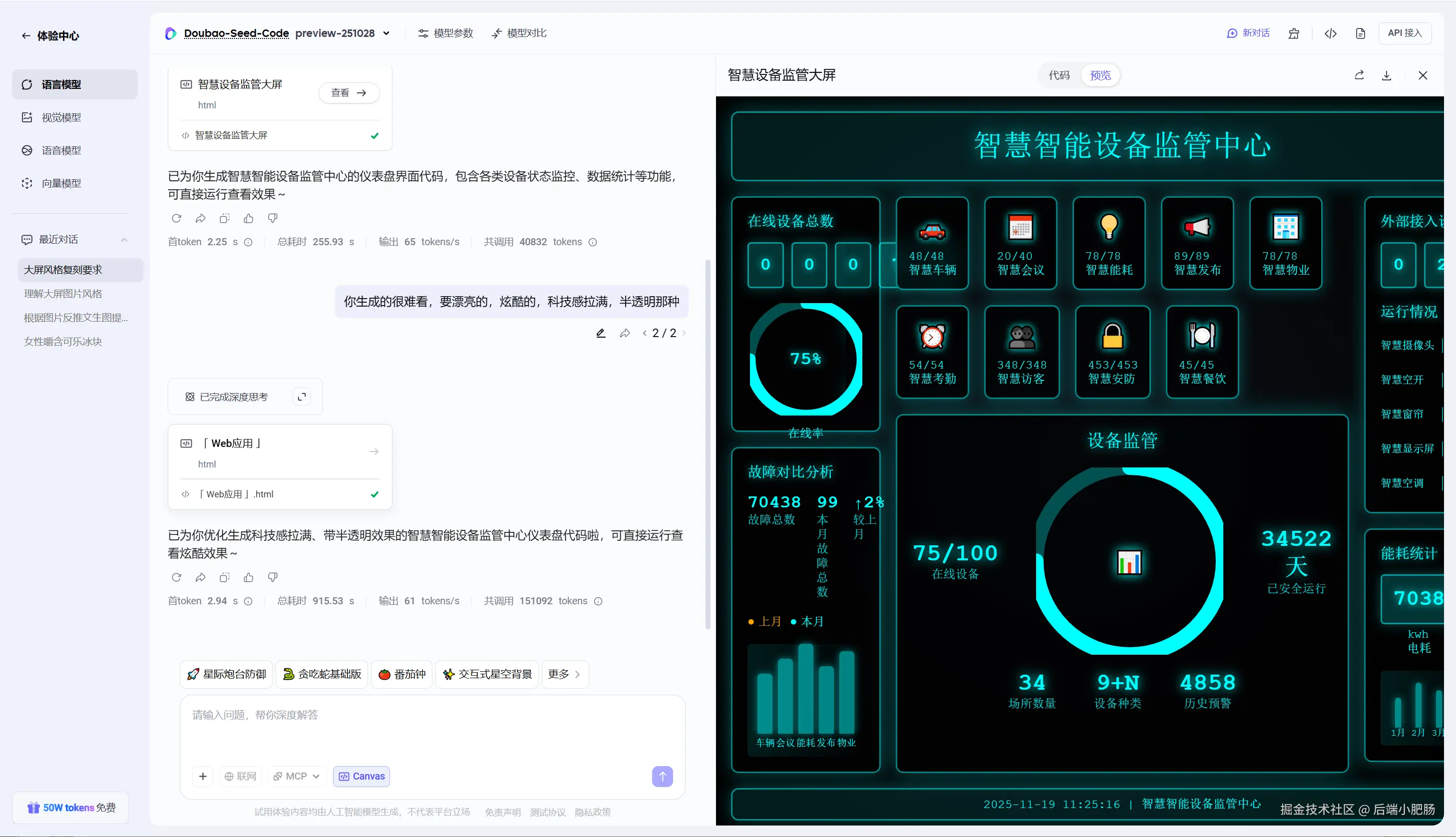Select 视觉模型 in the sidebar
Image resolution: width=1456 pixels, height=837 pixels.
click(61, 117)
